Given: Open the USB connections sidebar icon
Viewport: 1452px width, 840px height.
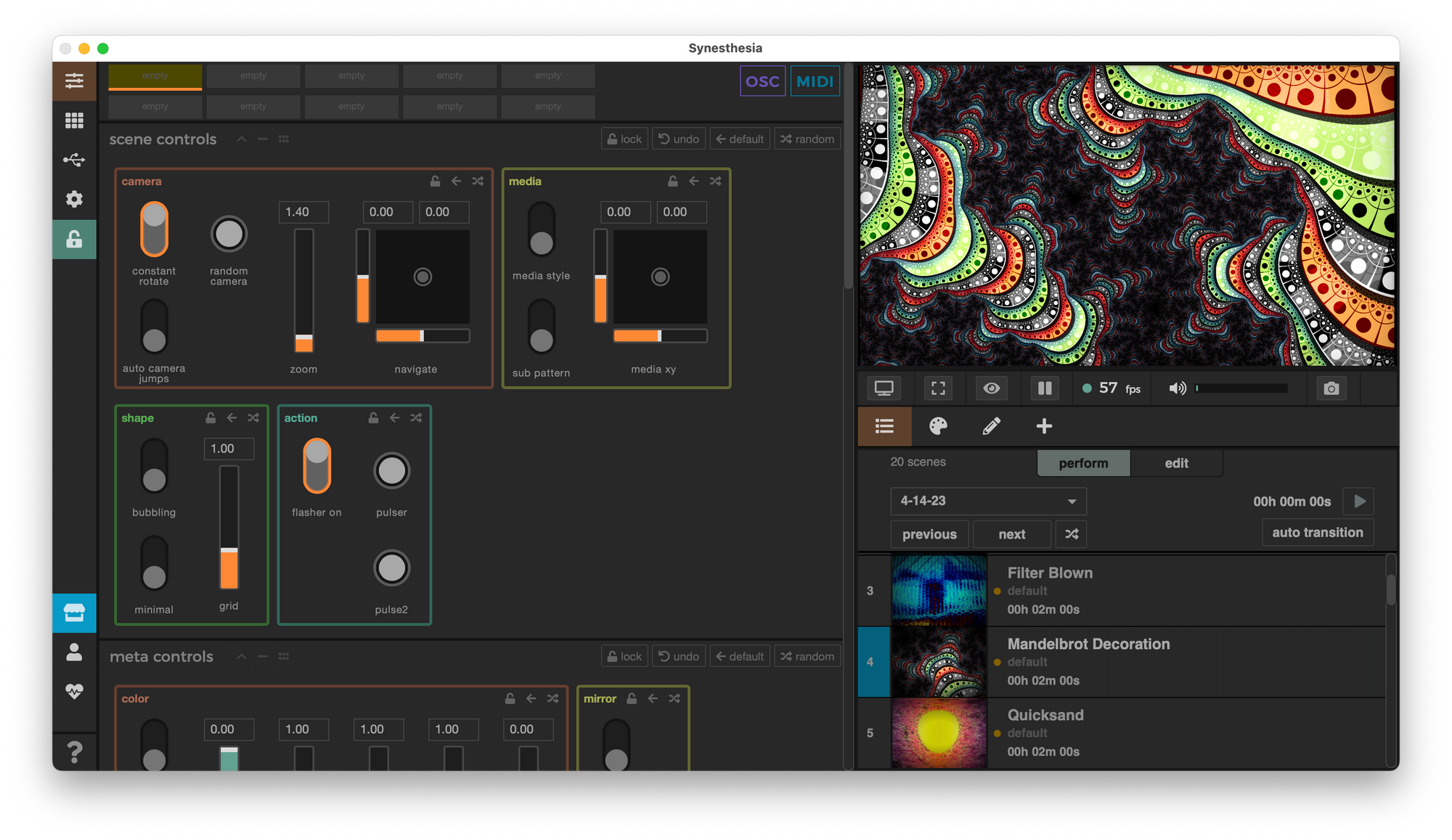Looking at the screenshot, I should (74, 159).
